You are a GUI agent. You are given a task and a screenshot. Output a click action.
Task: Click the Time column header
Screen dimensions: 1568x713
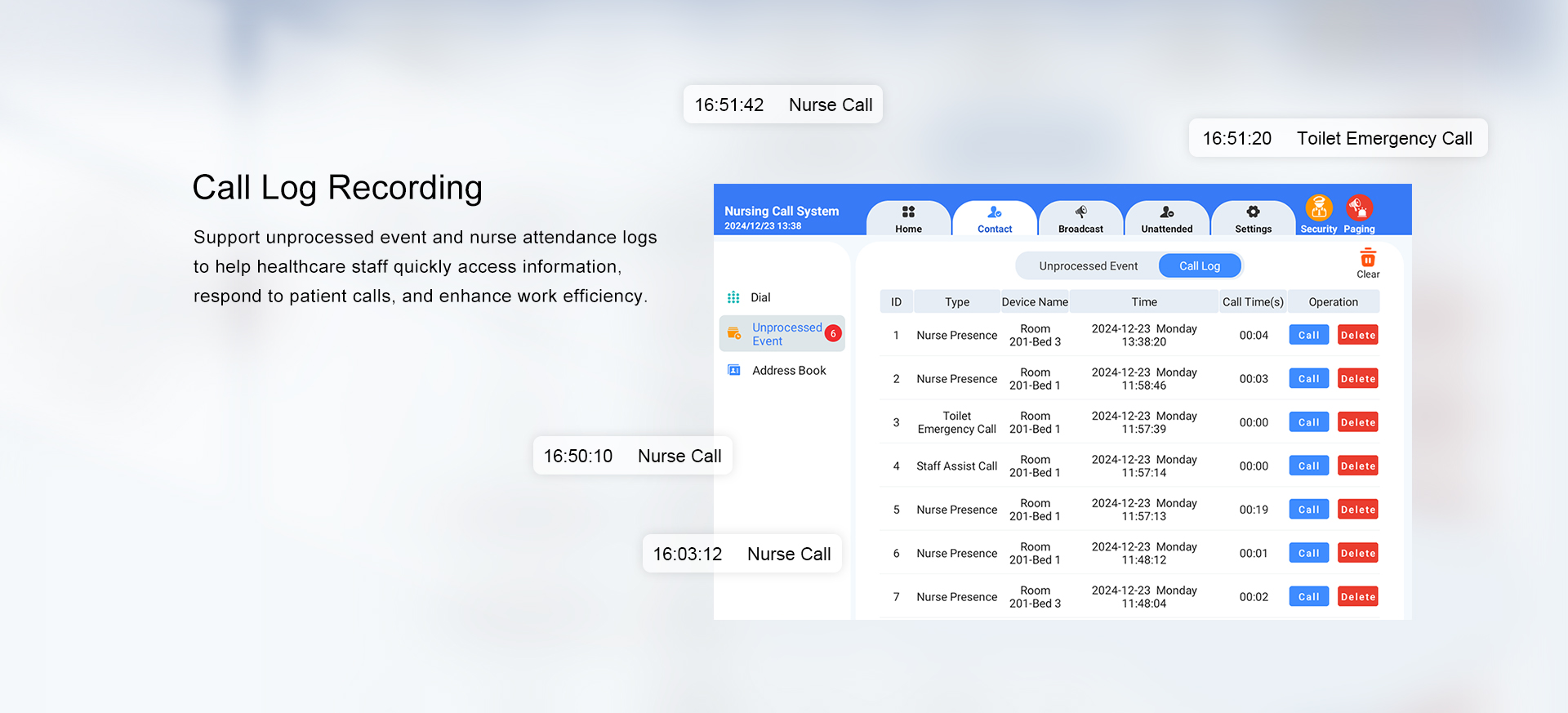(1143, 302)
